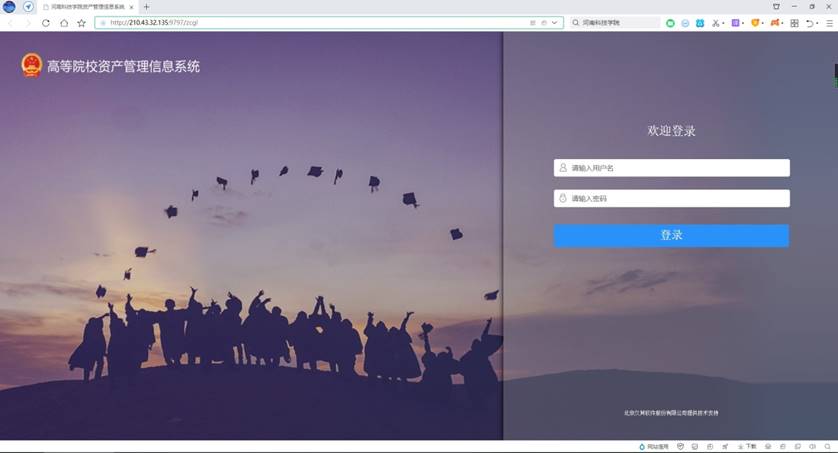838x453 pixels.
Task: Click the zoom magnifier icon in status bar
Action: coord(827,447)
